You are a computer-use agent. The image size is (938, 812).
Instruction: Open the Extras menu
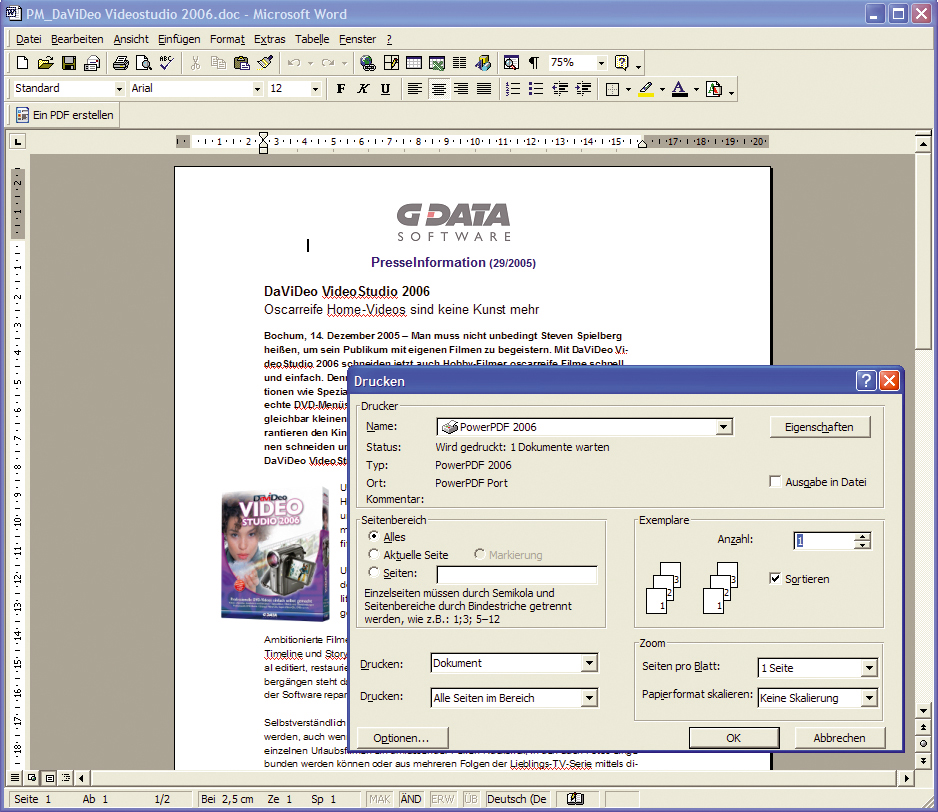(x=270, y=39)
